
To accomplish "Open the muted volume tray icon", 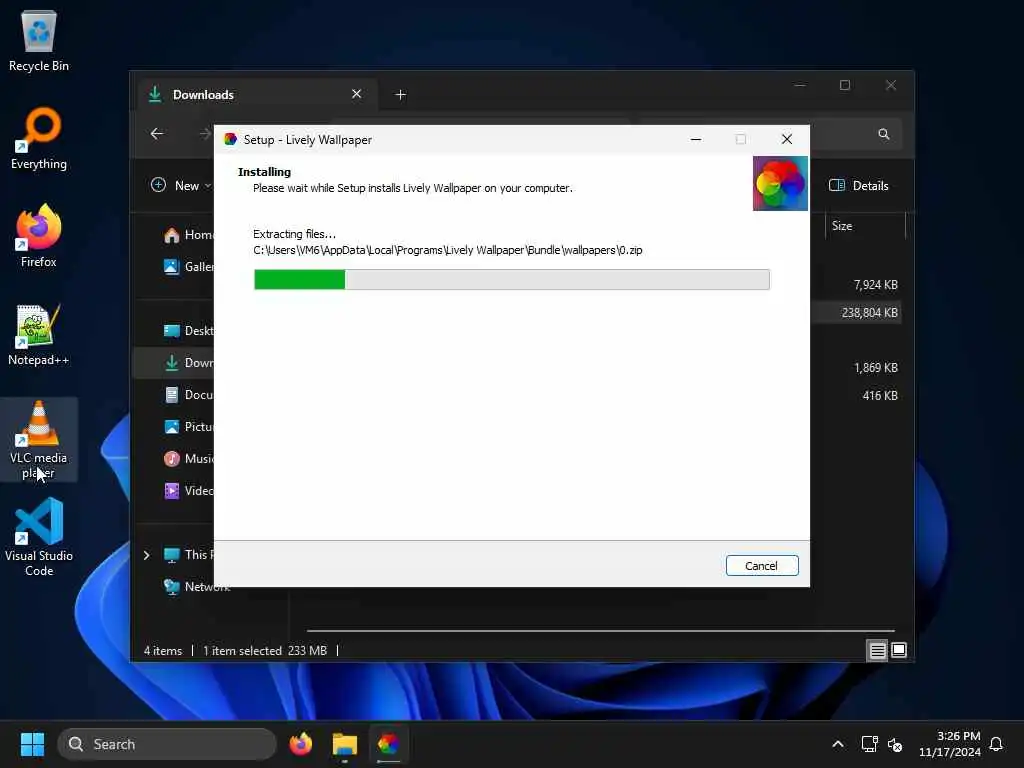I will click(x=895, y=744).
